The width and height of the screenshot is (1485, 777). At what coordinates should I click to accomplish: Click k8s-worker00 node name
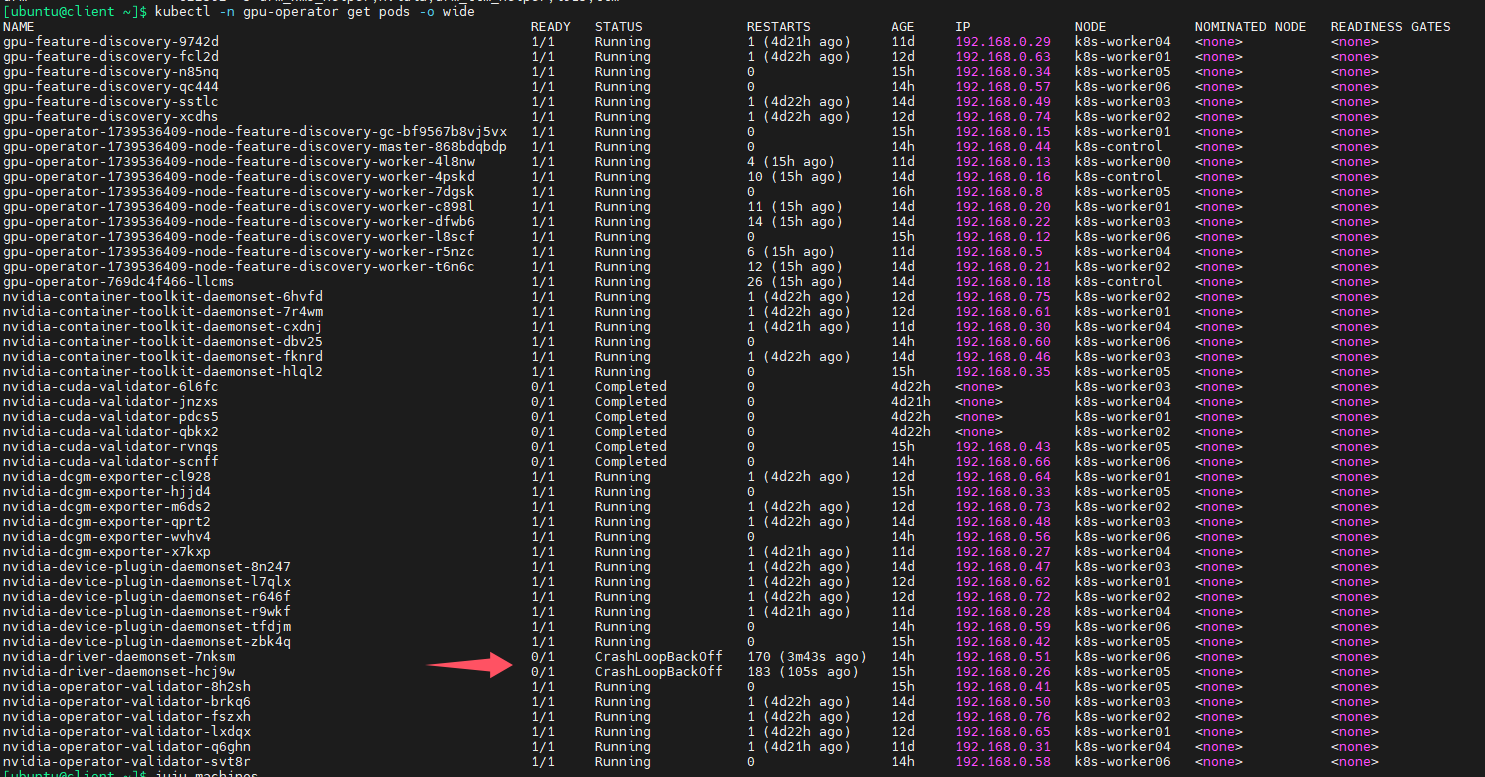[1123, 161]
